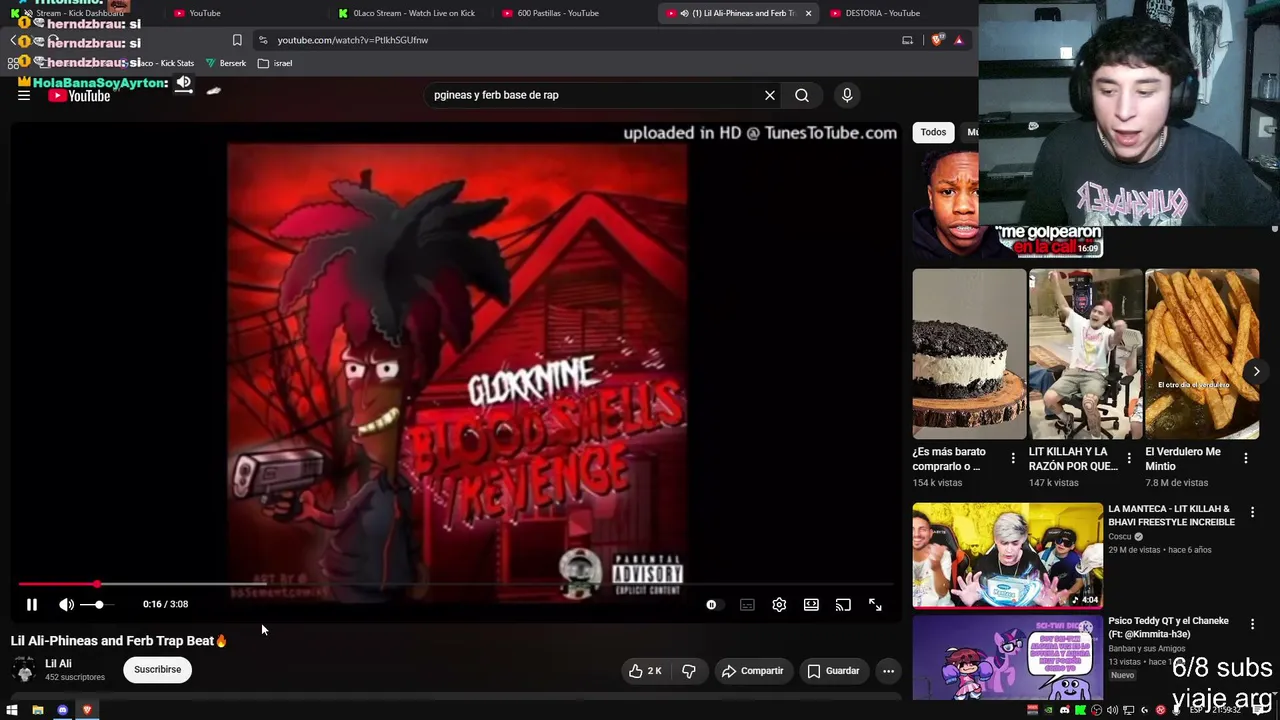Open video settings gear in player

point(779,604)
